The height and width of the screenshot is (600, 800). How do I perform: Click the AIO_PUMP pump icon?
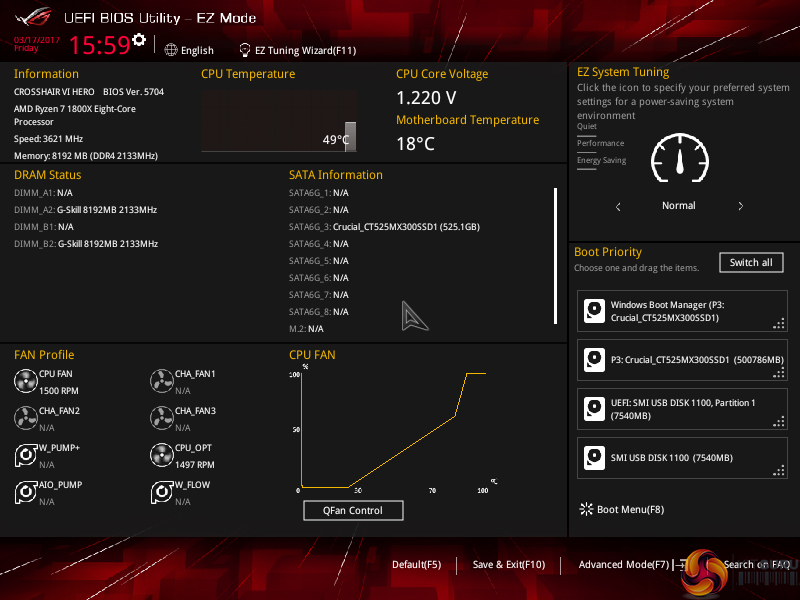point(26,492)
